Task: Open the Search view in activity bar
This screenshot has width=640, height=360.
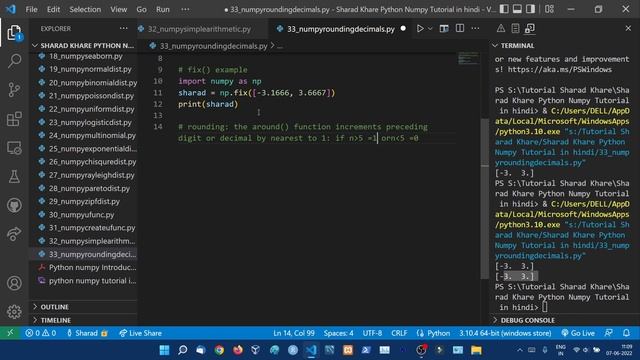Action: click(x=14, y=61)
